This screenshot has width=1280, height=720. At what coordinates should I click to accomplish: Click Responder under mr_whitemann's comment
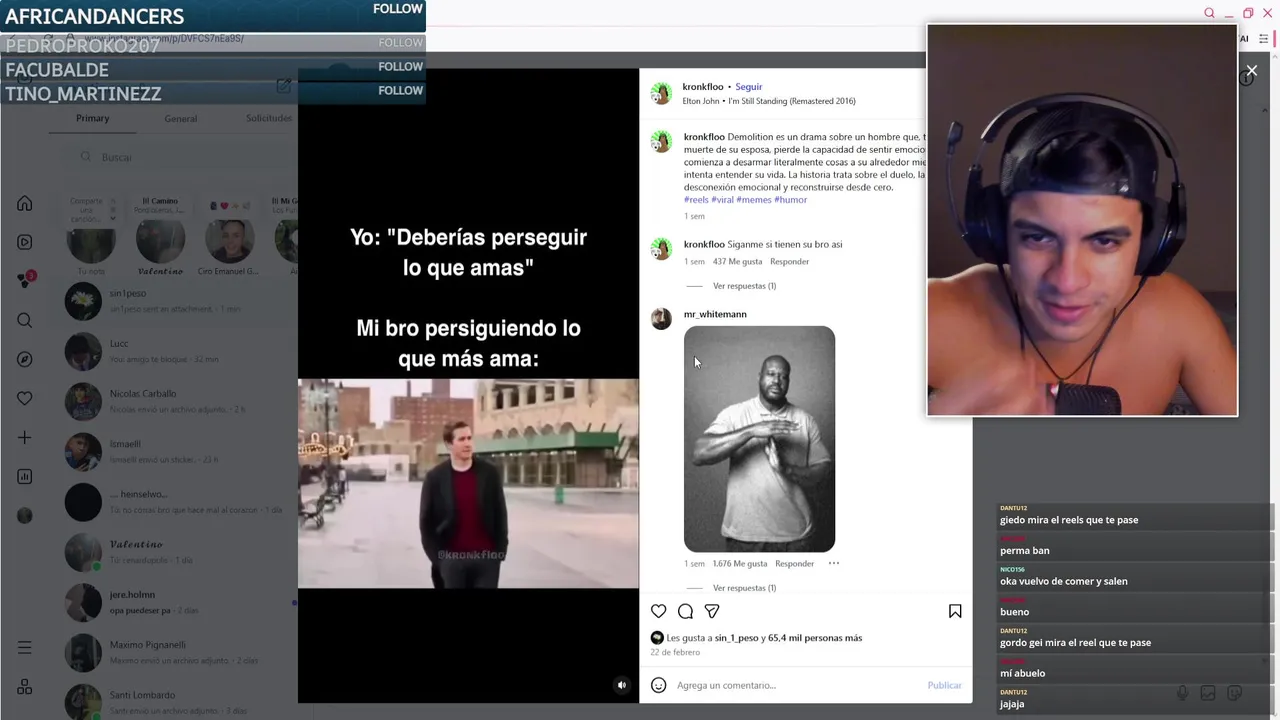tap(794, 564)
